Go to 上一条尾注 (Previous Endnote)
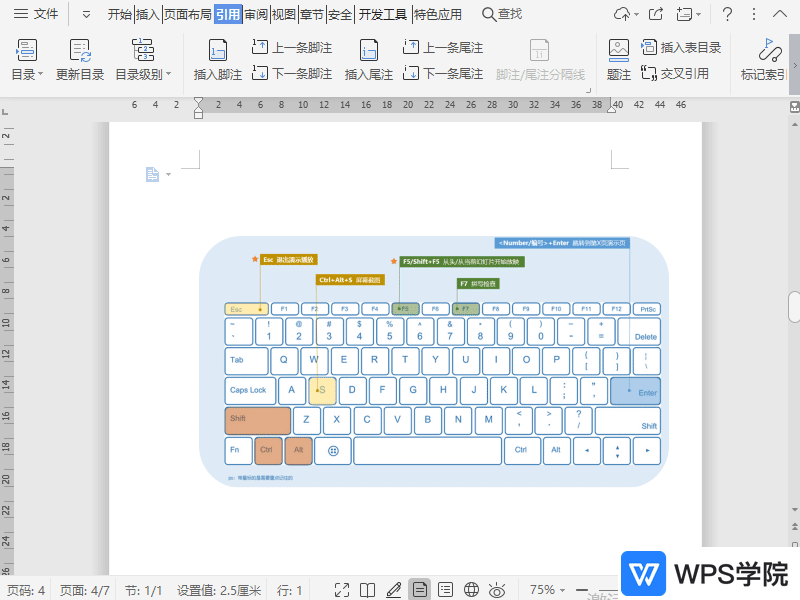 tap(443, 47)
